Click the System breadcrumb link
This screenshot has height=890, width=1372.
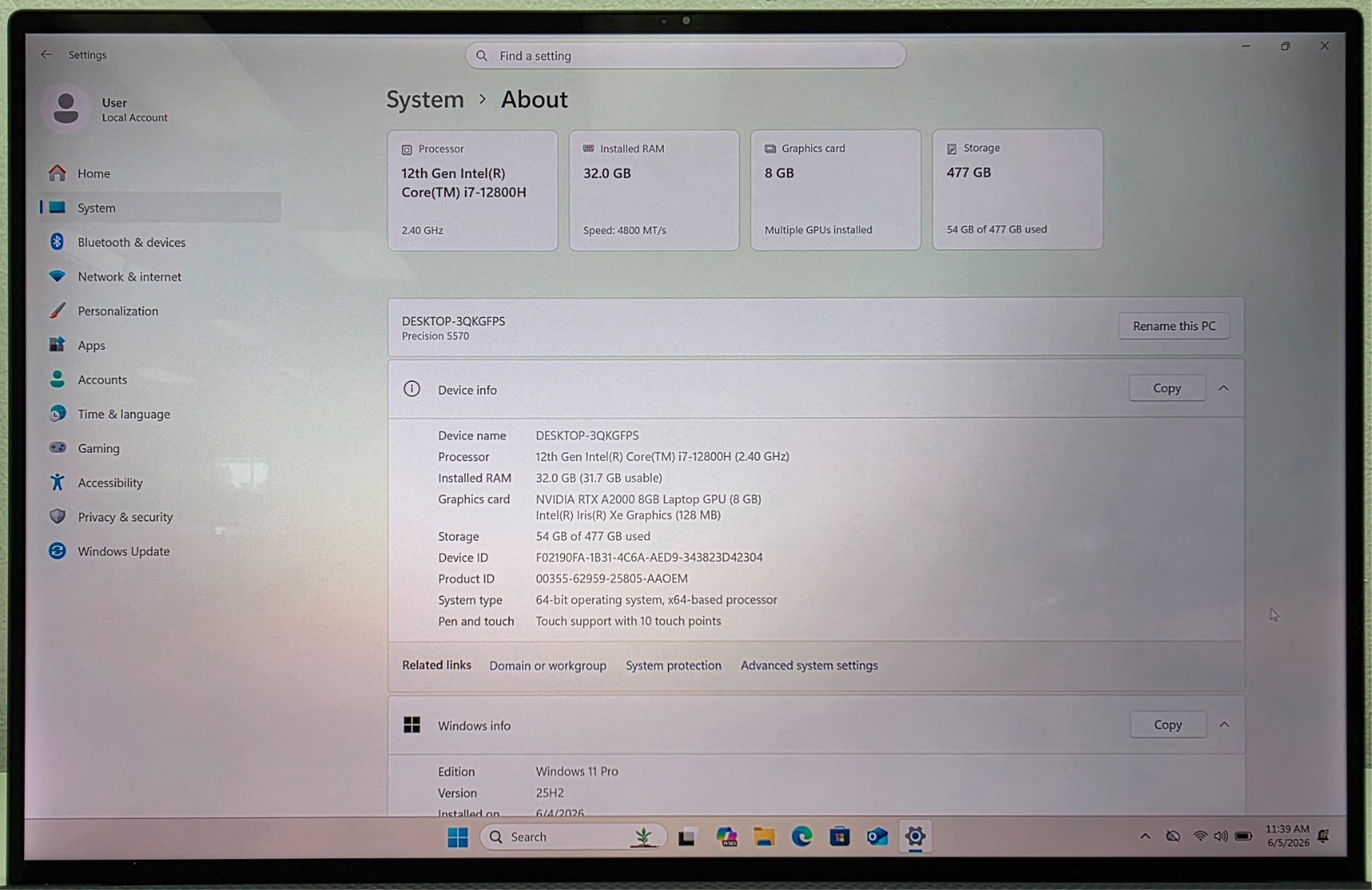point(424,99)
